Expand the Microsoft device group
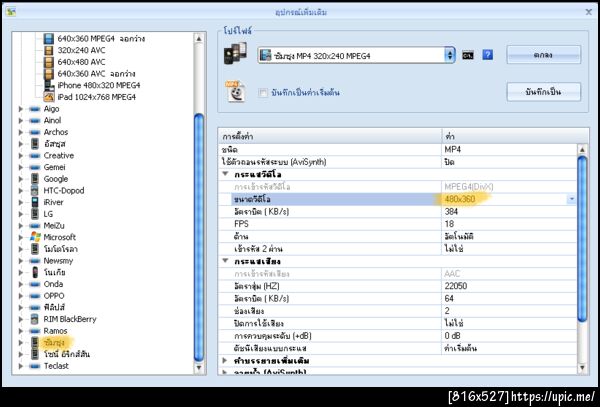This screenshot has width=600, height=407. 21,238
